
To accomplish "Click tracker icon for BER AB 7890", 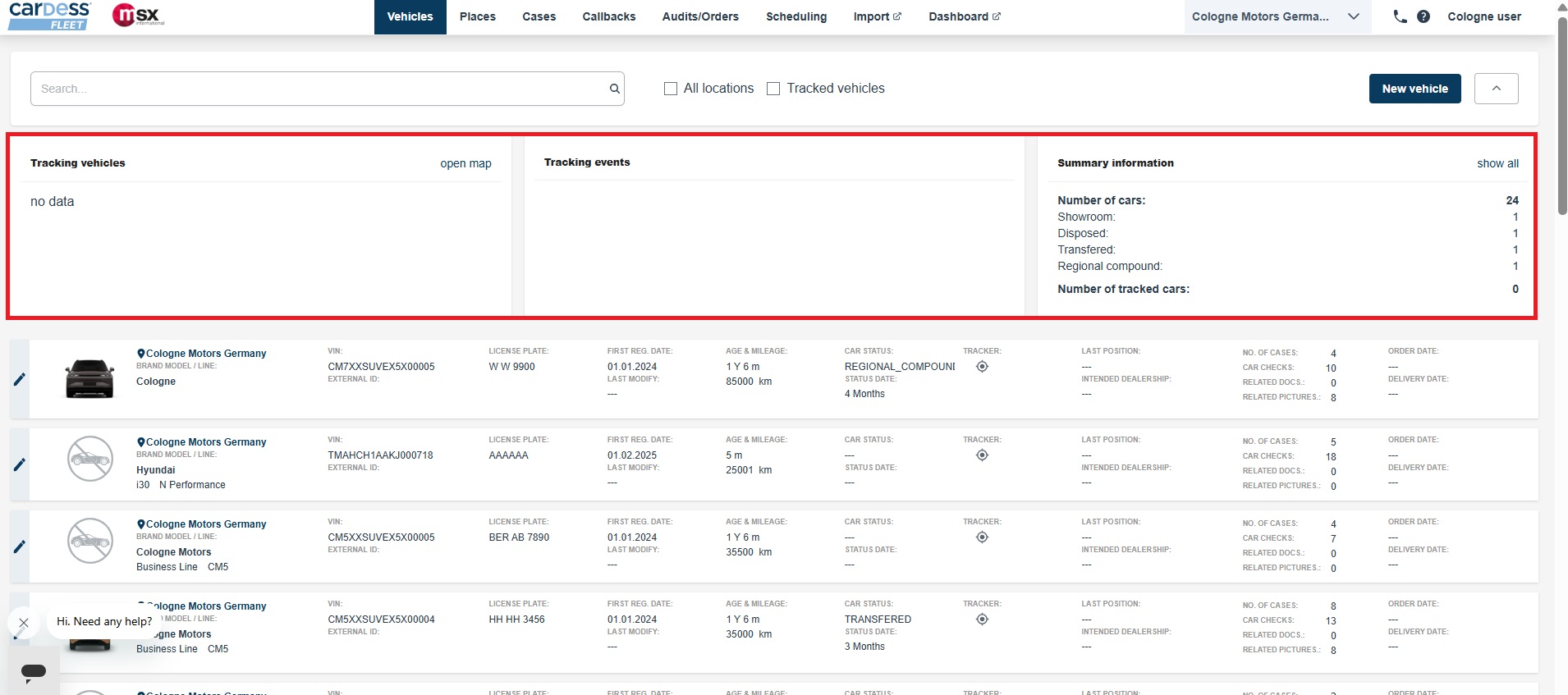I will point(982,537).
